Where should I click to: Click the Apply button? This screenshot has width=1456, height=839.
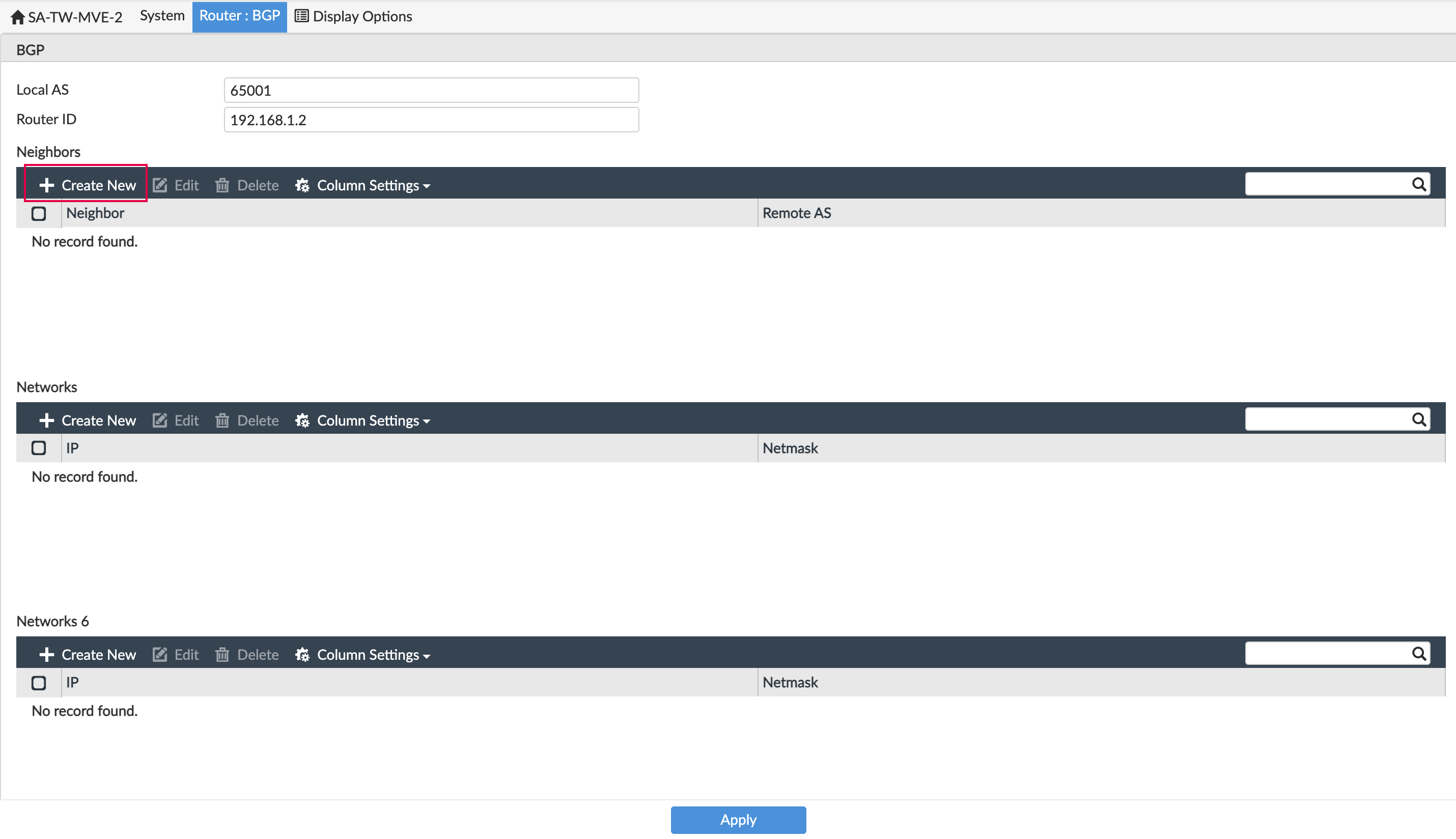coord(738,820)
